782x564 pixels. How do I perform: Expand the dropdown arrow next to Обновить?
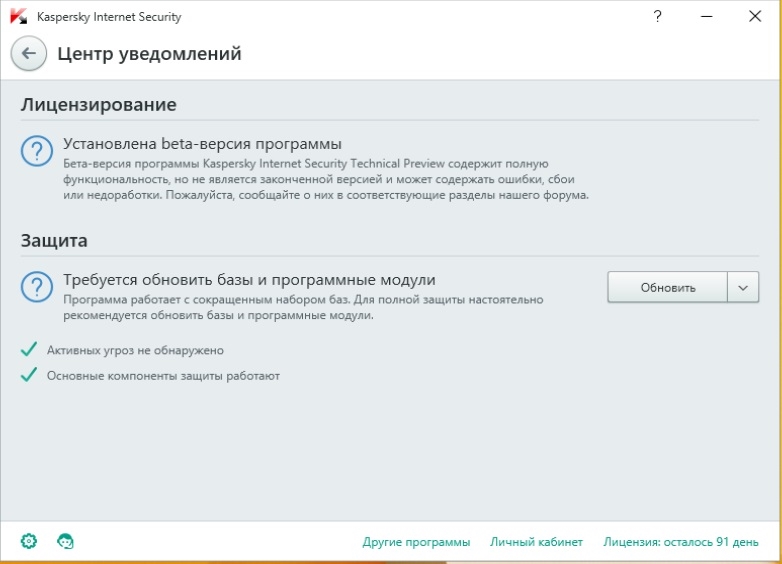coord(743,287)
